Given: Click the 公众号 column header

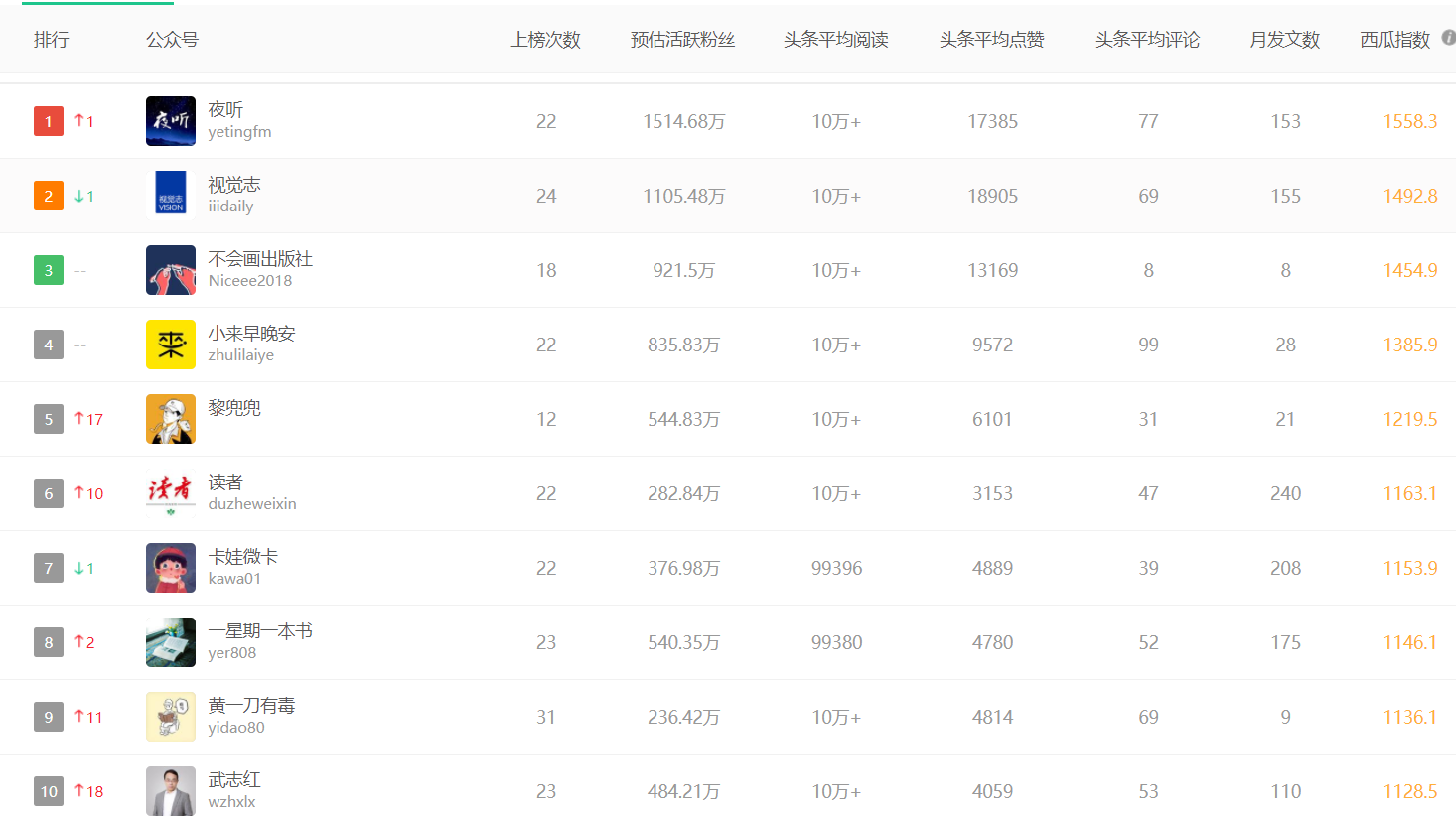Looking at the screenshot, I should 173,40.
